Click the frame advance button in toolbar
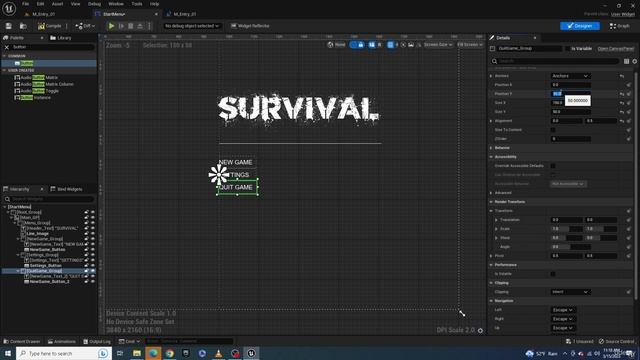The width and height of the screenshot is (640, 360). coord(121,26)
